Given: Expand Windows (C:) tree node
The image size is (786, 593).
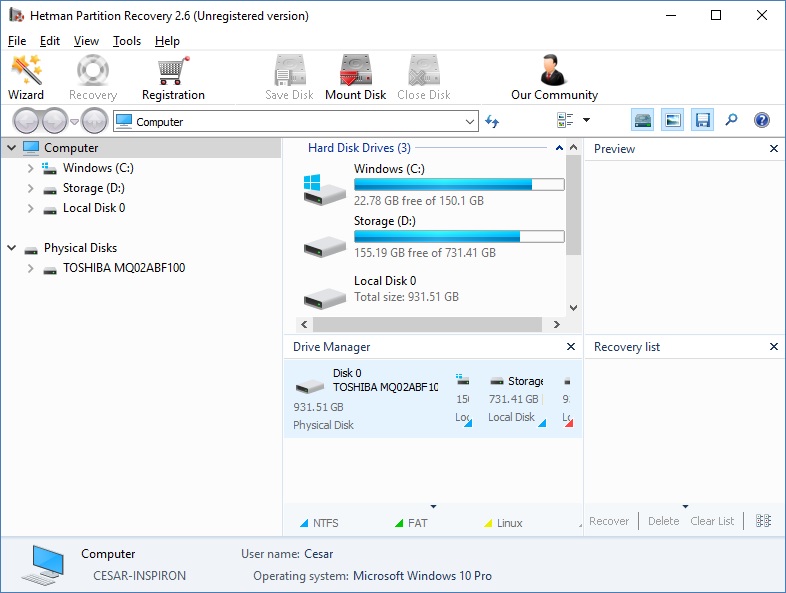Looking at the screenshot, I should 31,168.
